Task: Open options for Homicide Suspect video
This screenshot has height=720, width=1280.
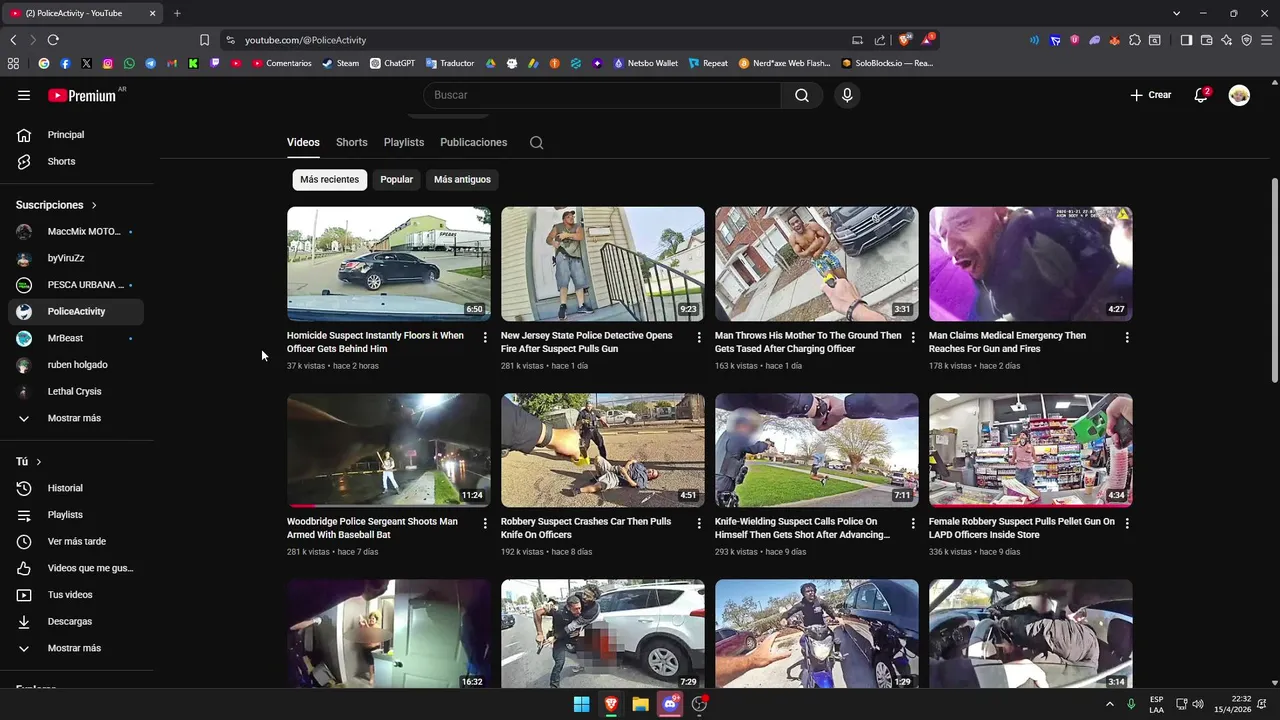Action: click(485, 337)
